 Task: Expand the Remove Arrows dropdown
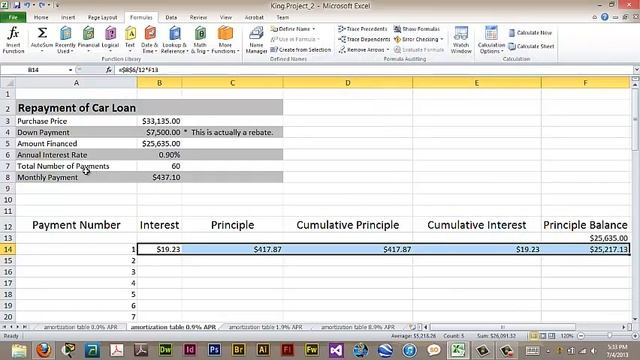[387, 49]
